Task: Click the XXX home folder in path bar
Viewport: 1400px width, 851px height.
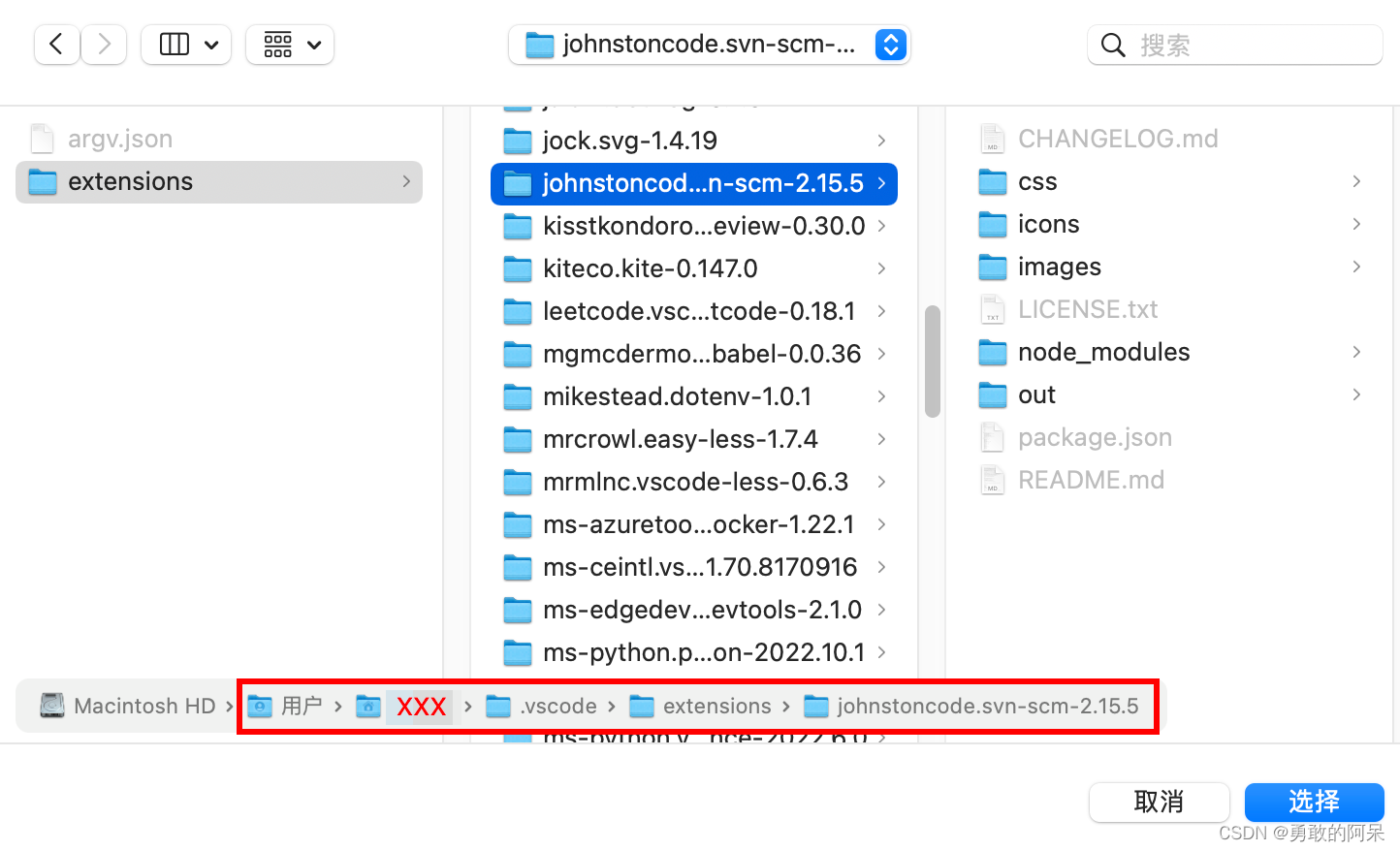Action: (x=403, y=706)
